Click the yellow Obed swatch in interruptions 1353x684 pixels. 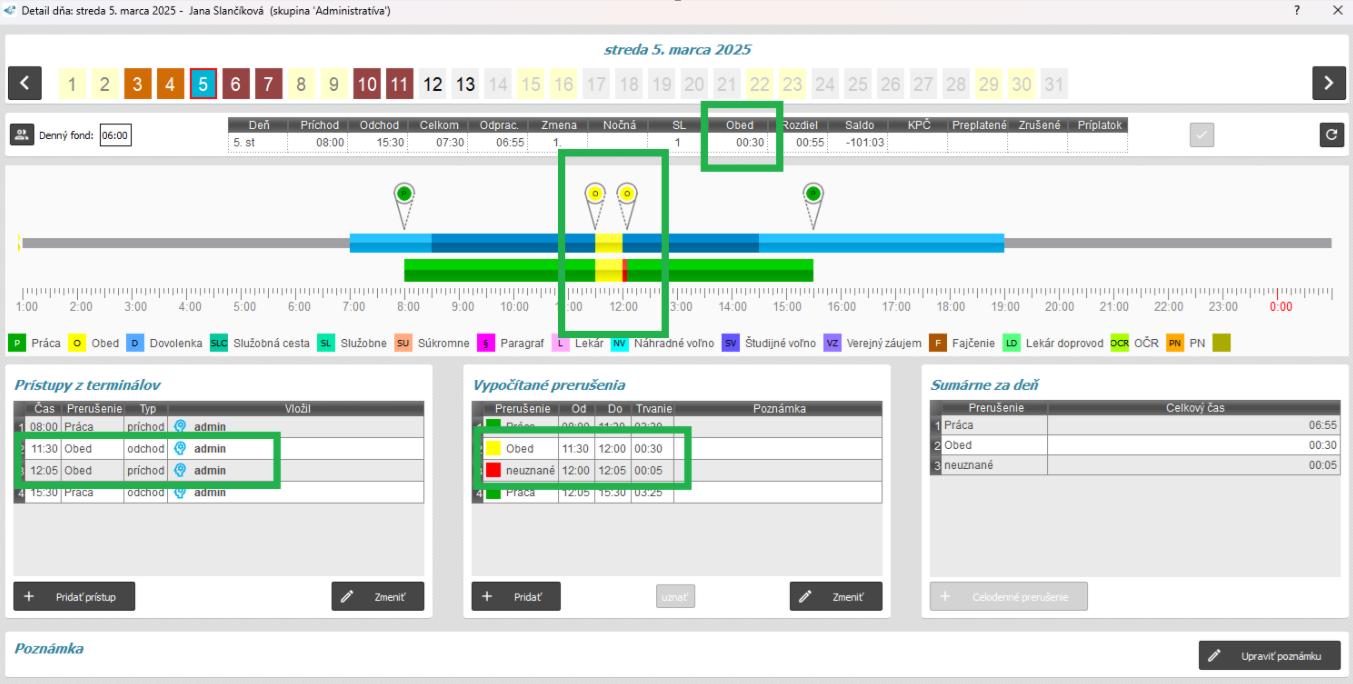tap(493, 448)
